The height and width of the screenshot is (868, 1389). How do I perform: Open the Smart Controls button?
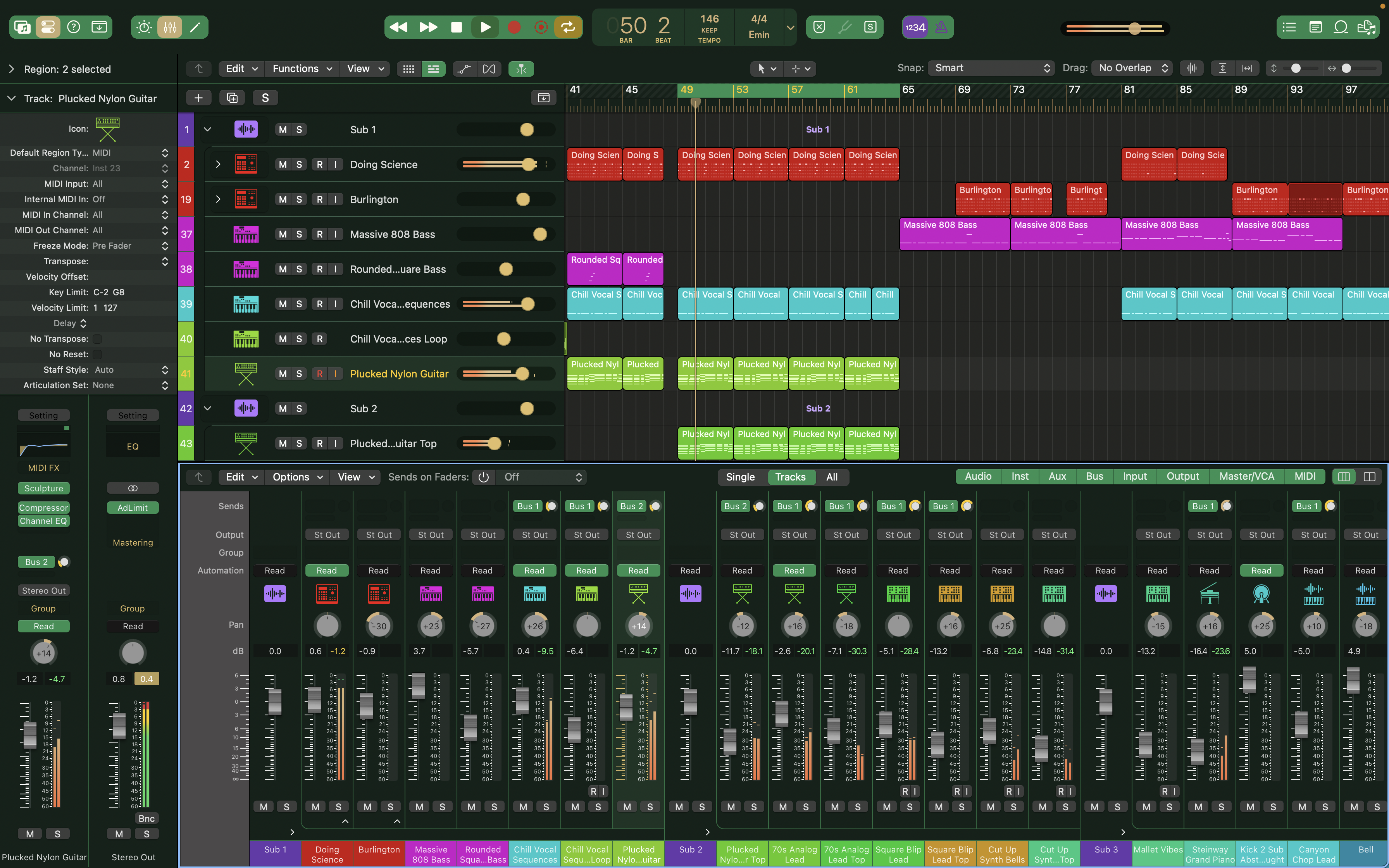(x=144, y=27)
